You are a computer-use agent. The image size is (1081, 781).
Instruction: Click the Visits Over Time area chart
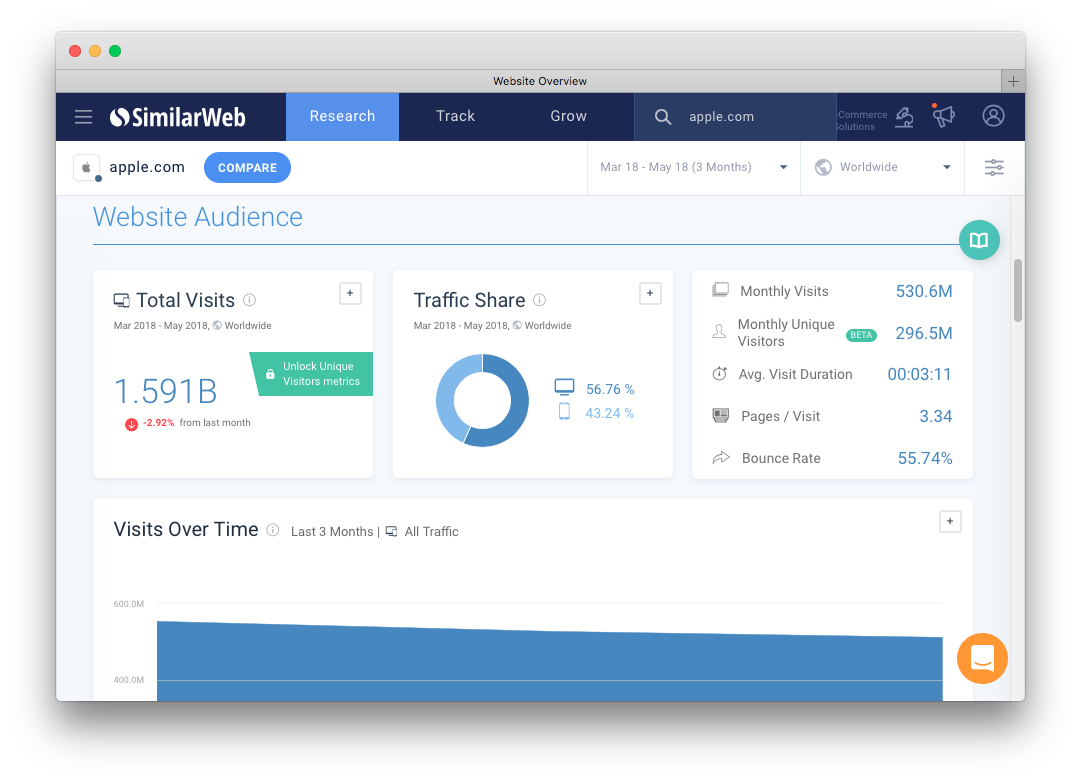(x=549, y=660)
